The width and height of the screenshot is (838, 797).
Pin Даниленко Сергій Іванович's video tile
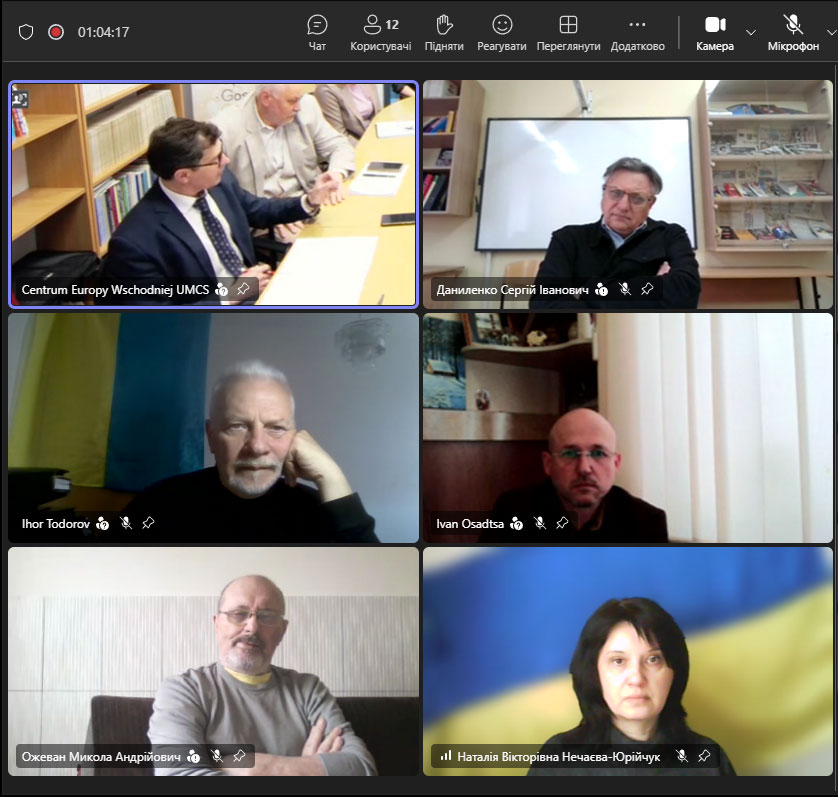coord(647,289)
